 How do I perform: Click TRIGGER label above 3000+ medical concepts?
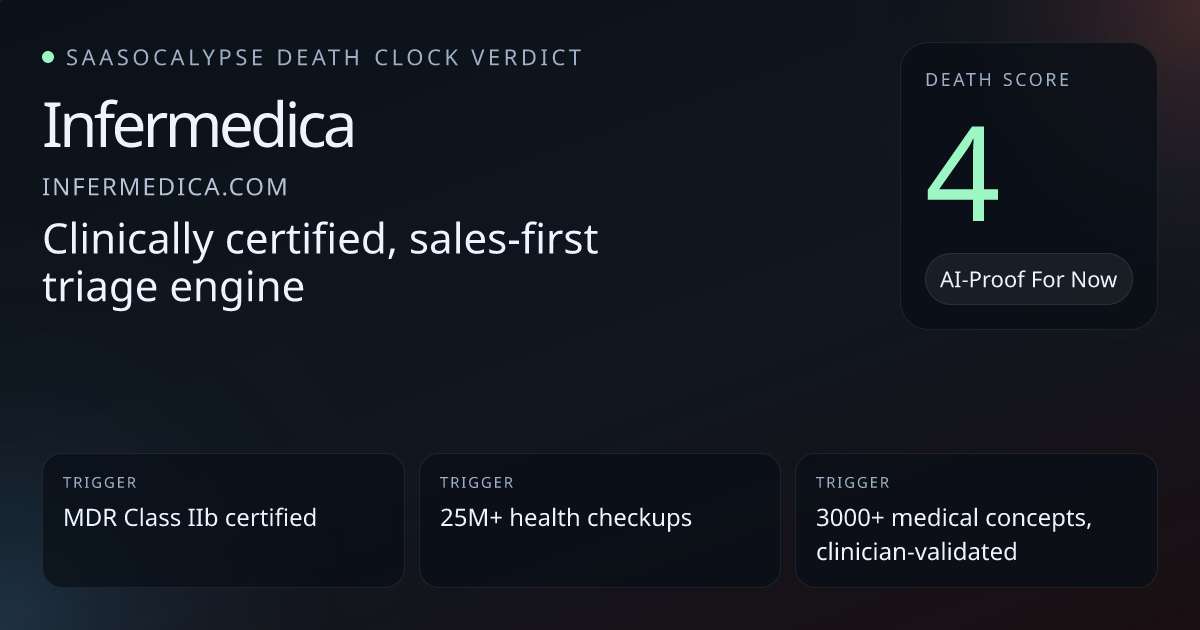[852, 483]
